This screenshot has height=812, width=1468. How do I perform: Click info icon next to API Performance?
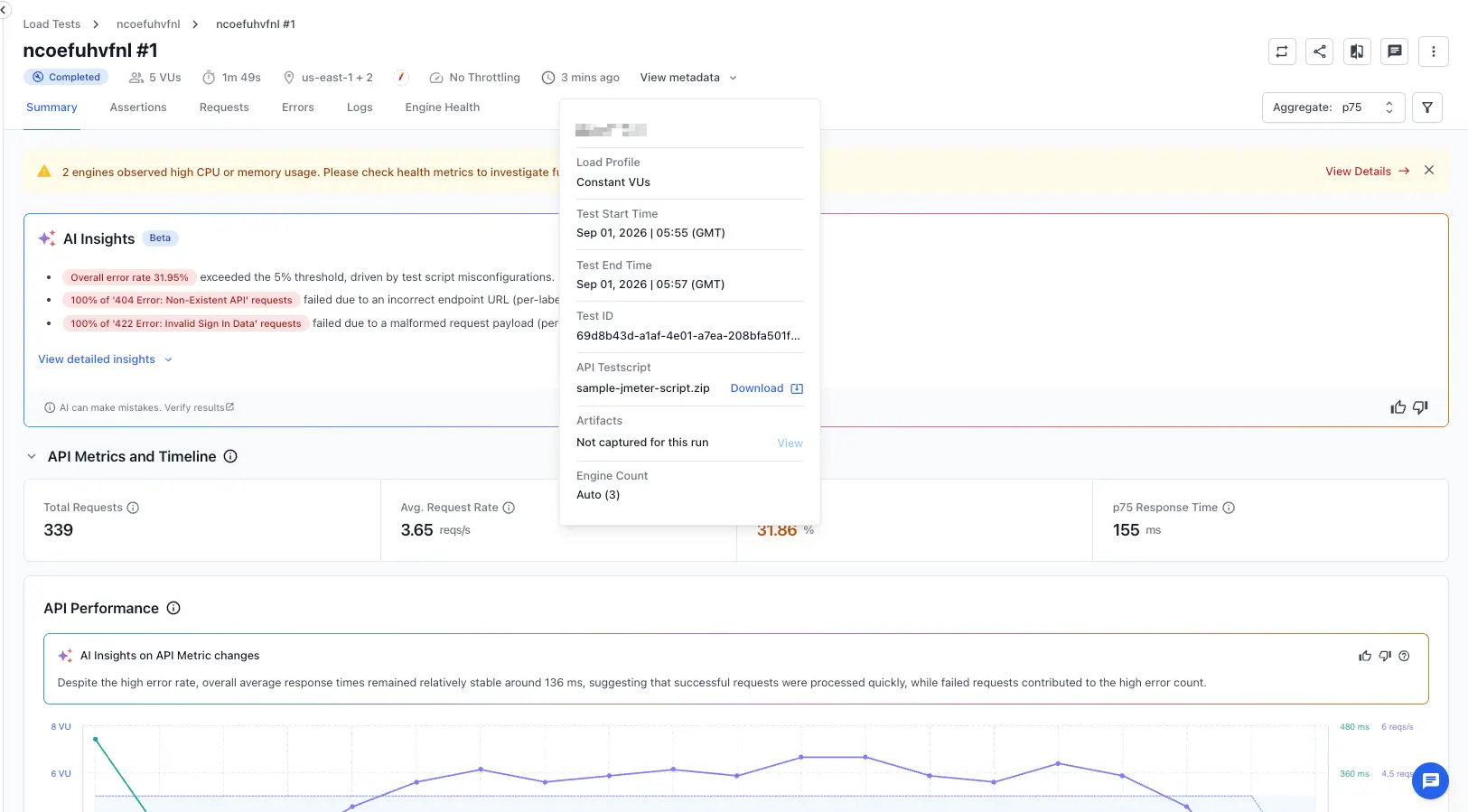[x=173, y=608]
